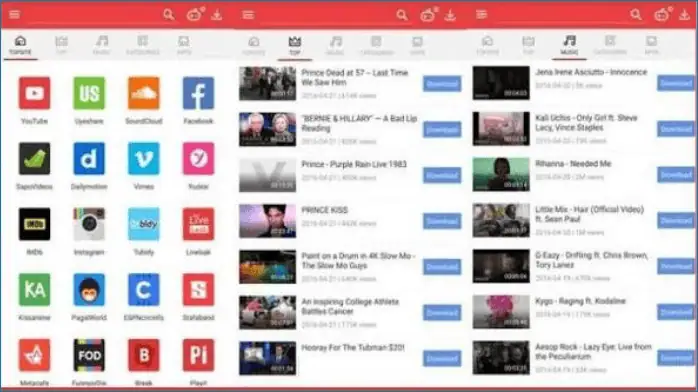Open hamburger menu in the Top videos panel
Image resolution: width=698 pixels, height=392 pixels.
248,15
